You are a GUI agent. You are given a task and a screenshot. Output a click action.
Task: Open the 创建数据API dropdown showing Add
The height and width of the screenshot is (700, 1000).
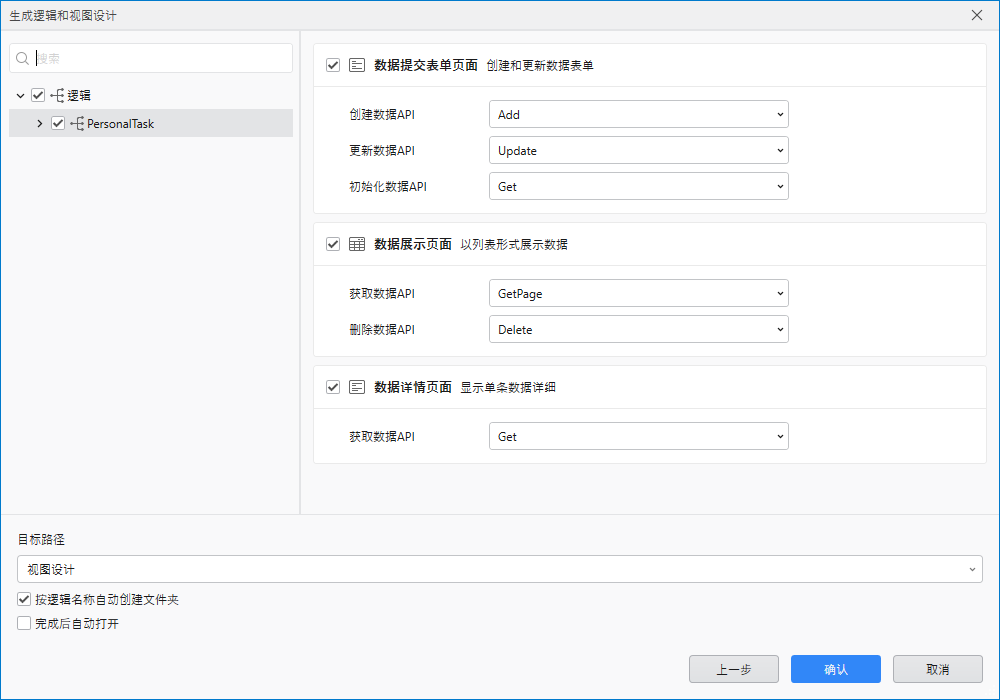(x=638, y=114)
